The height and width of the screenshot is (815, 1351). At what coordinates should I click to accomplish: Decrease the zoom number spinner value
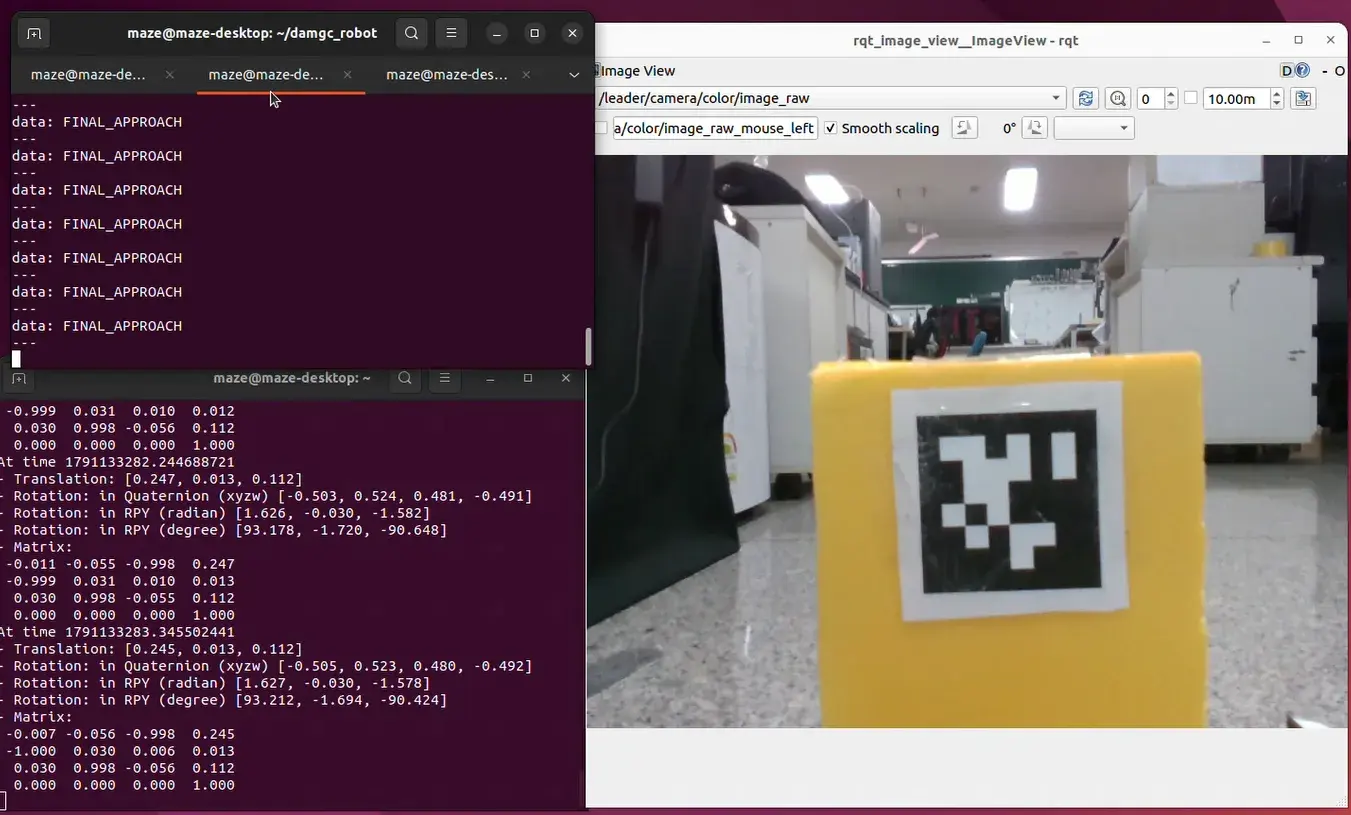[x=1171, y=103]
